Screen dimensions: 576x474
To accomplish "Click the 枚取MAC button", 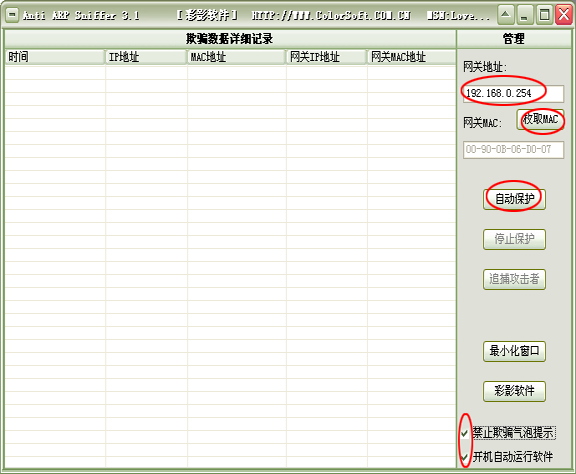I will [540, 119].
